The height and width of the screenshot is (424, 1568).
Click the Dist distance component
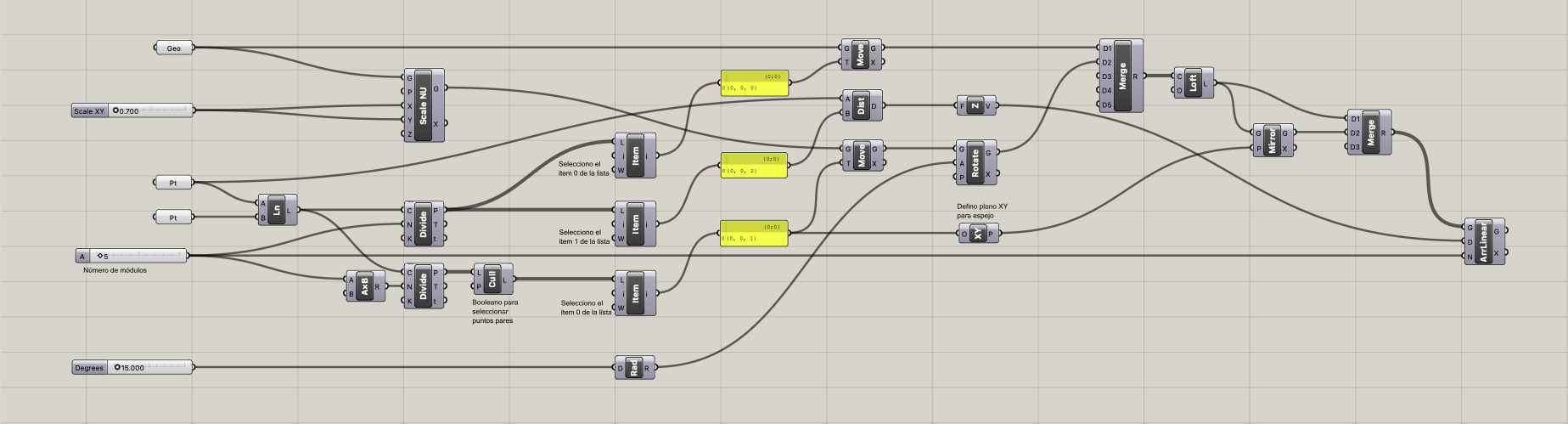(x=862, y=106)
